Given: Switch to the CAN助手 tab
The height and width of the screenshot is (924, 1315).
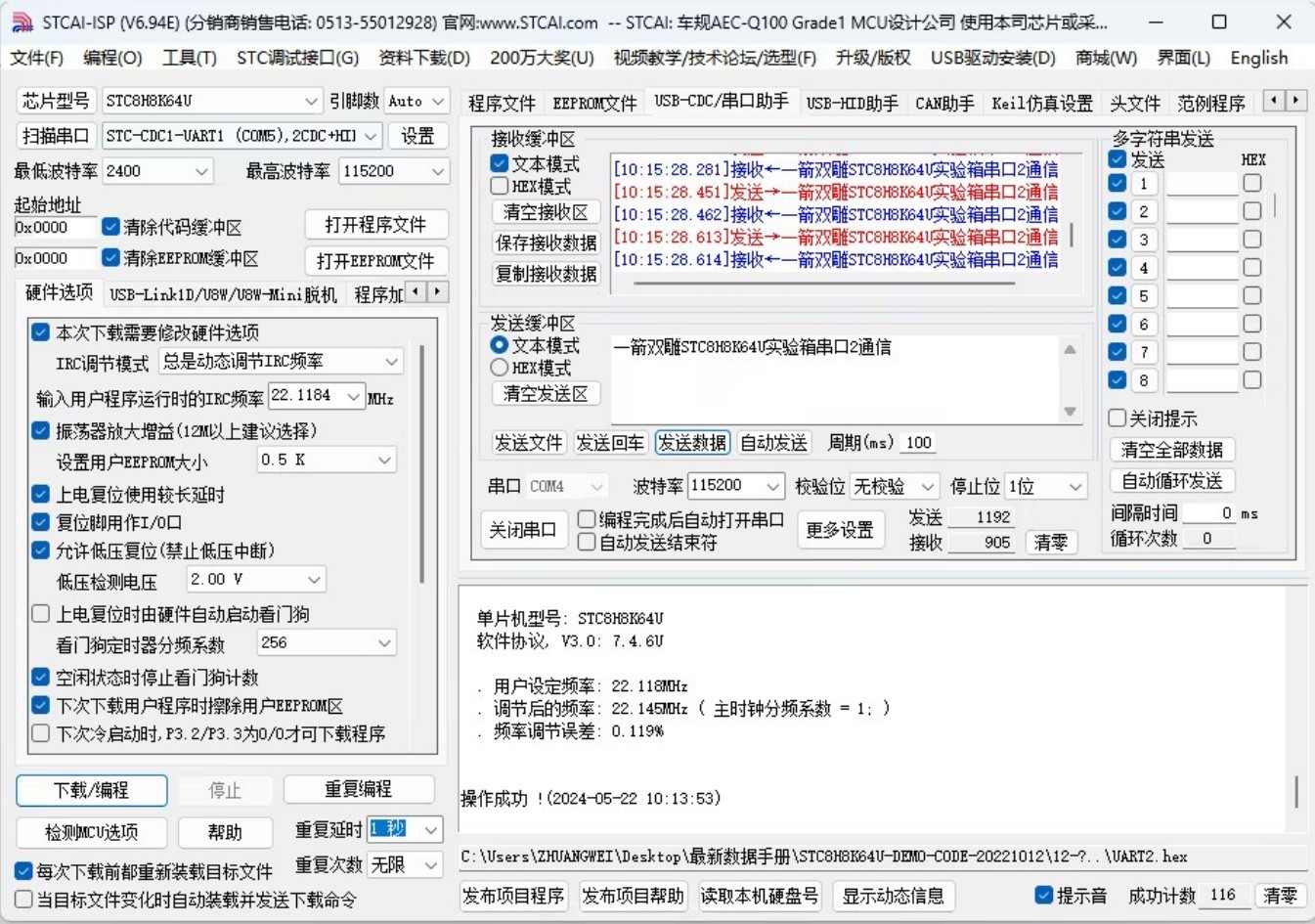Looking at the screenshot, I should 944,104.
